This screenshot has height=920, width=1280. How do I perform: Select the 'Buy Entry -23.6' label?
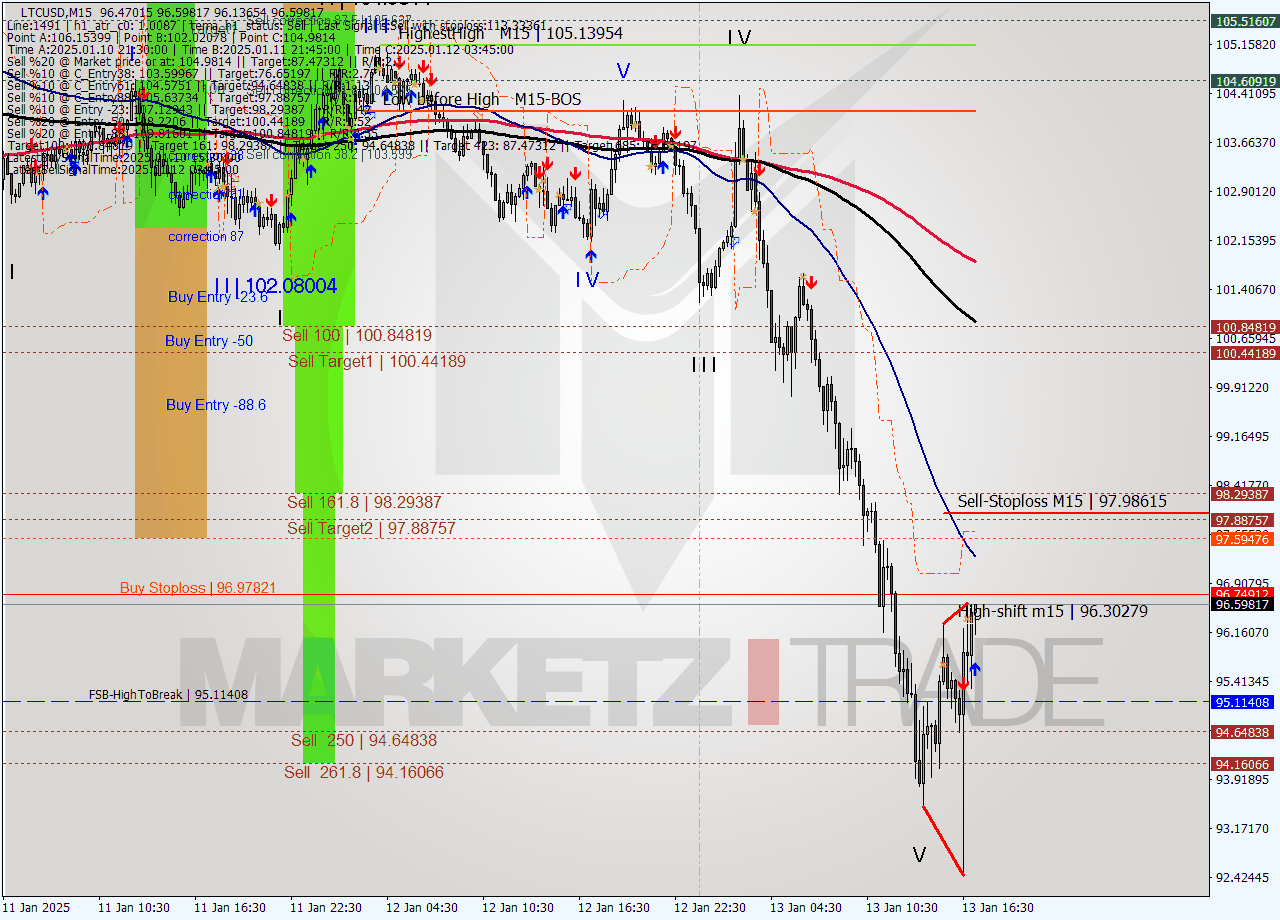coord(218,297)
